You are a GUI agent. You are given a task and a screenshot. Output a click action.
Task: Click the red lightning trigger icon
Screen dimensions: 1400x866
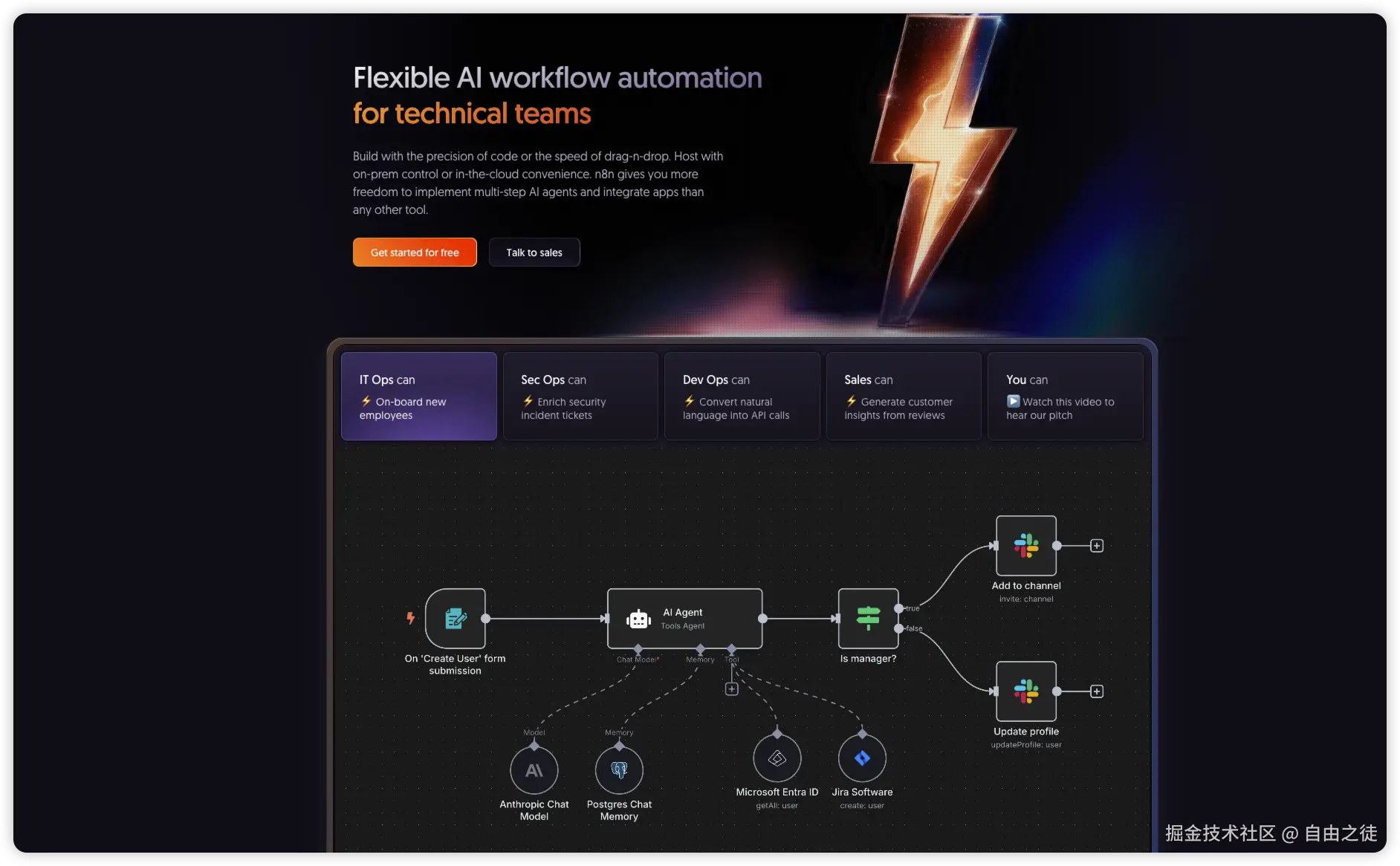coord(410,618)
